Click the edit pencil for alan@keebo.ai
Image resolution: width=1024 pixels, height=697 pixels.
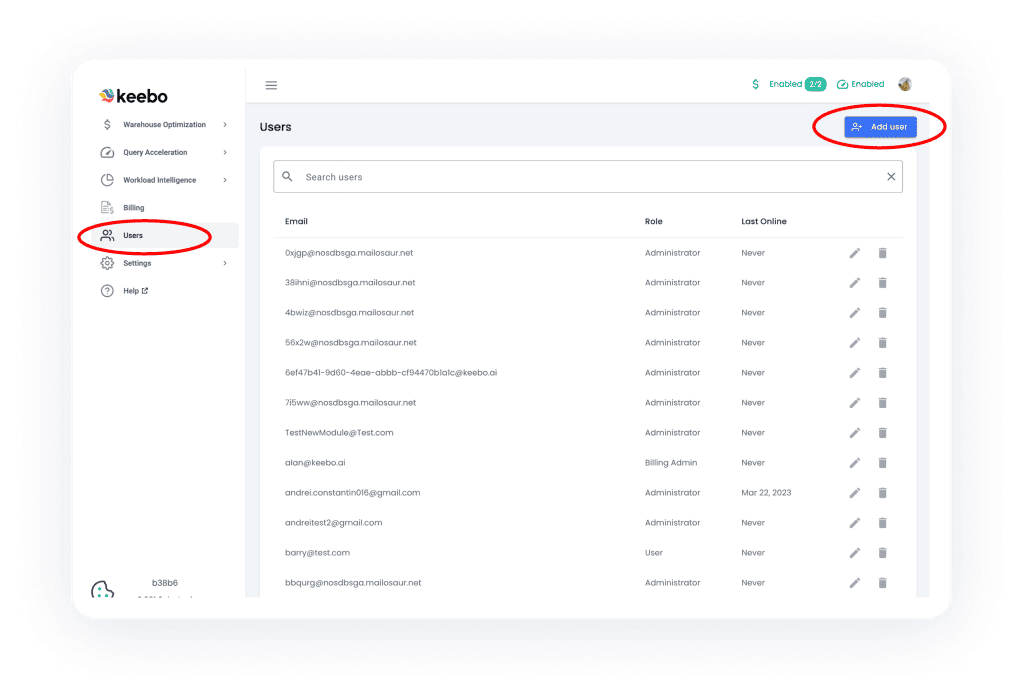(855, 463)
